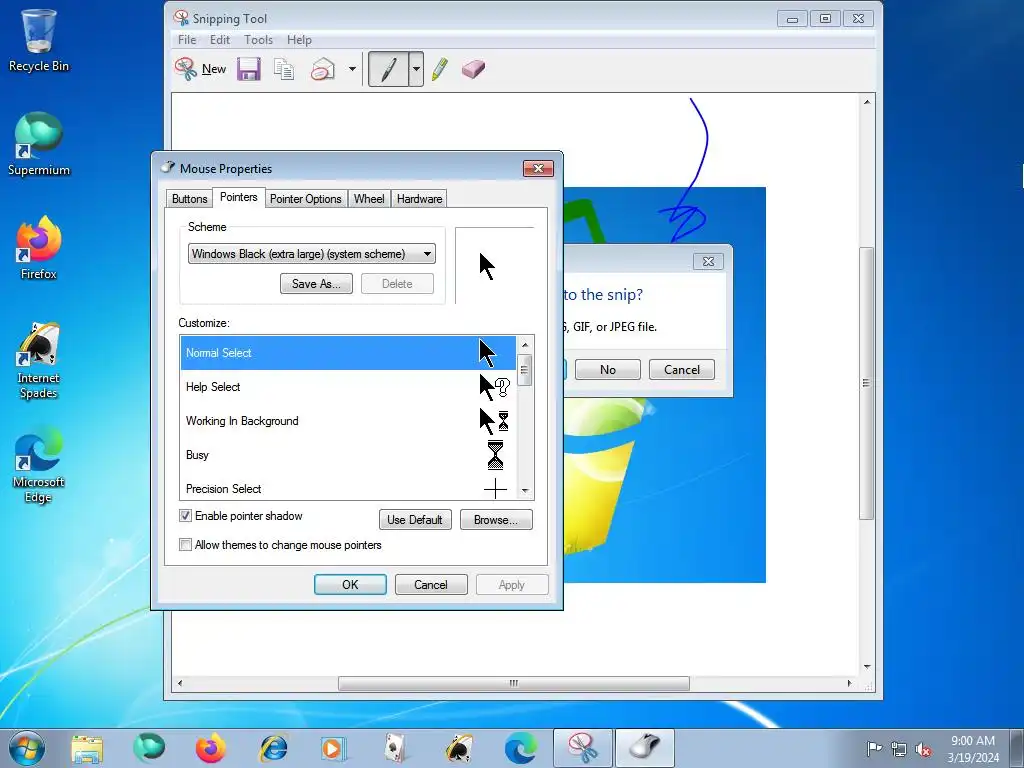Toggle Allow themes to change mouse pointers
The width and height of the screenshot is (1024, 768).
(x=185, y=545)
